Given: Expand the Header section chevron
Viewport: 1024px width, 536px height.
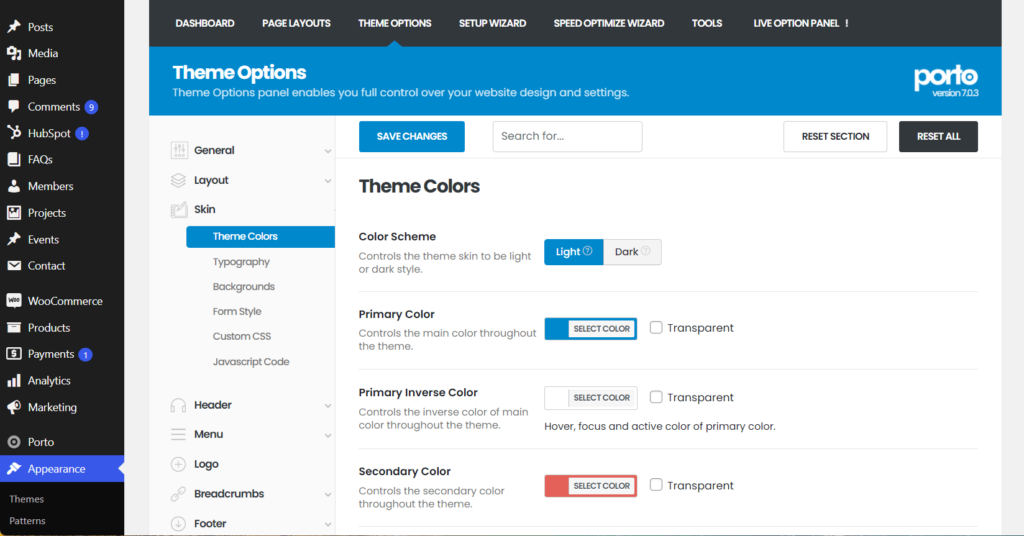Looking at the screenshot, I should (x=328, y=405).
